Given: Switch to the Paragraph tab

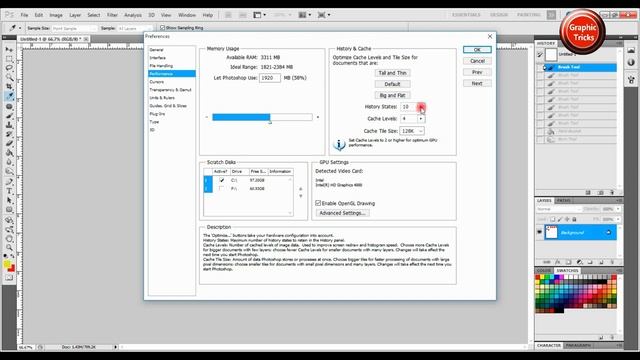Looking at the screenshot, I should click(x=578, y=345).
